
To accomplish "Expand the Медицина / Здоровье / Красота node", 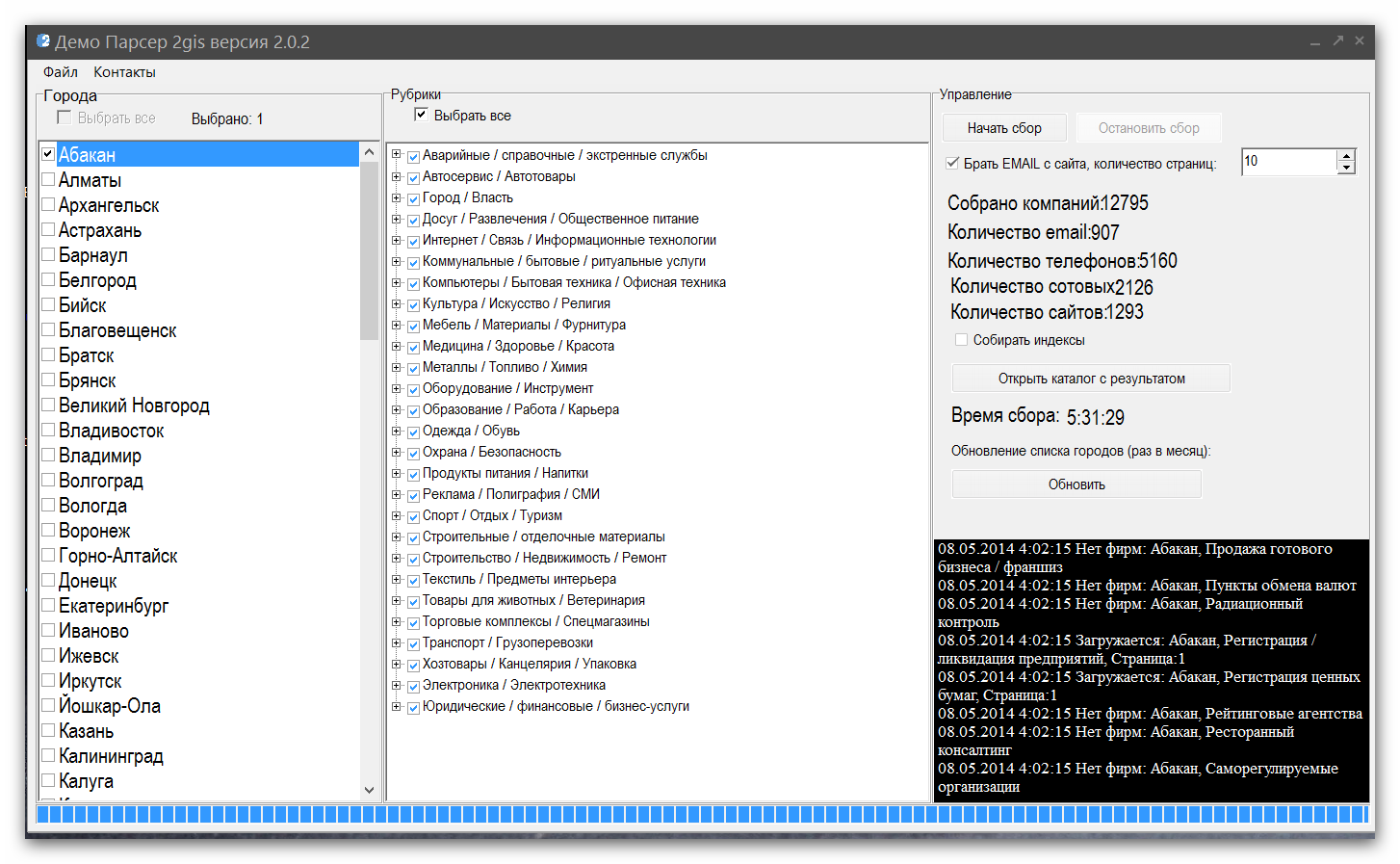I will pyautogui.click(x=396, y=346).
